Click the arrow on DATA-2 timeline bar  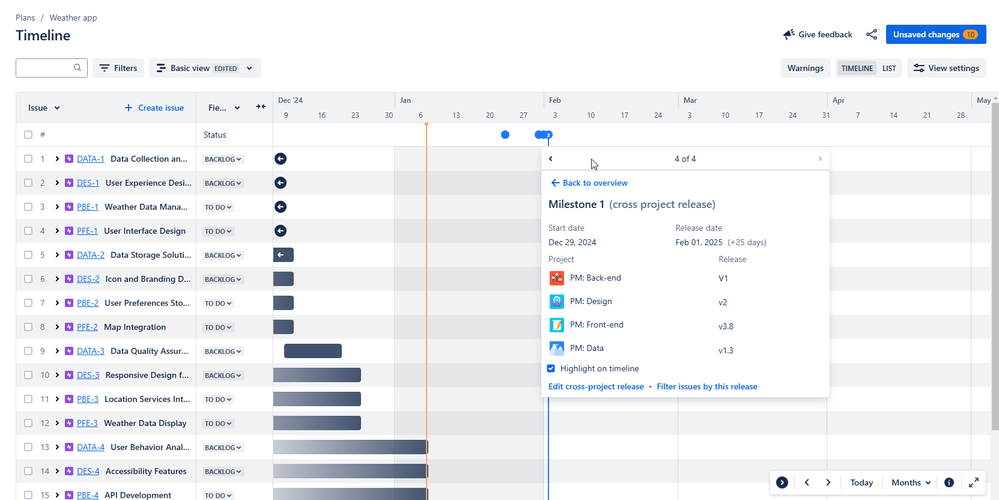click(x=280, y=255)
